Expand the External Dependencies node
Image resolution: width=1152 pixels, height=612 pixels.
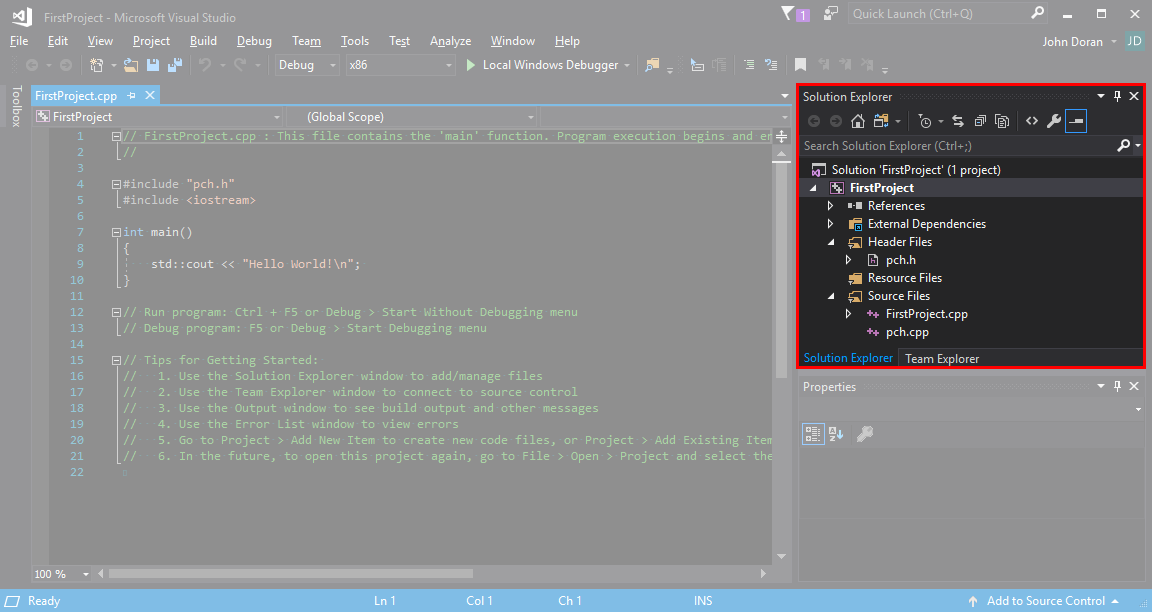[x=830, y=223]
